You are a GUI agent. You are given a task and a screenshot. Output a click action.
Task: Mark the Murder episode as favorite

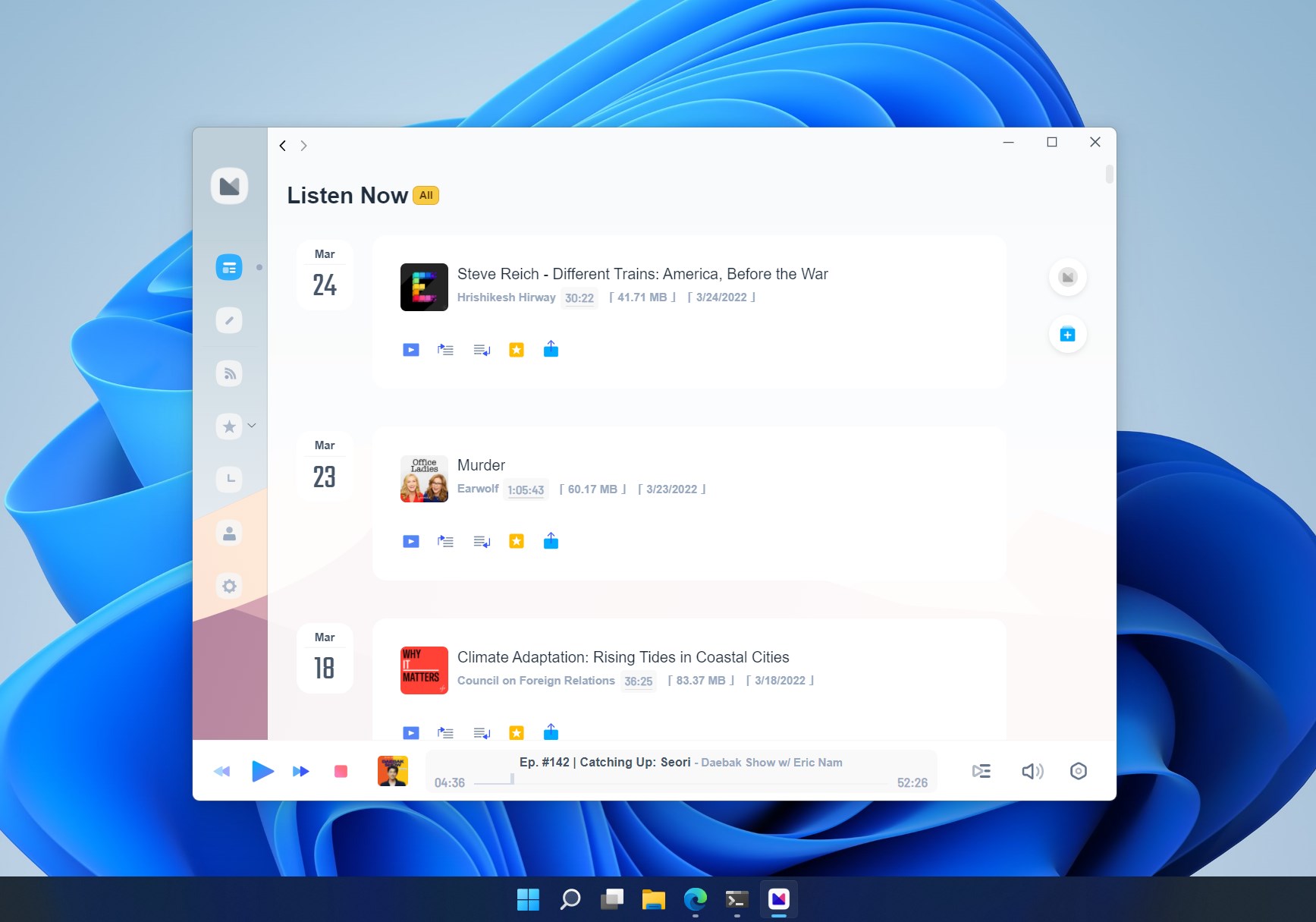click(517, 540)
